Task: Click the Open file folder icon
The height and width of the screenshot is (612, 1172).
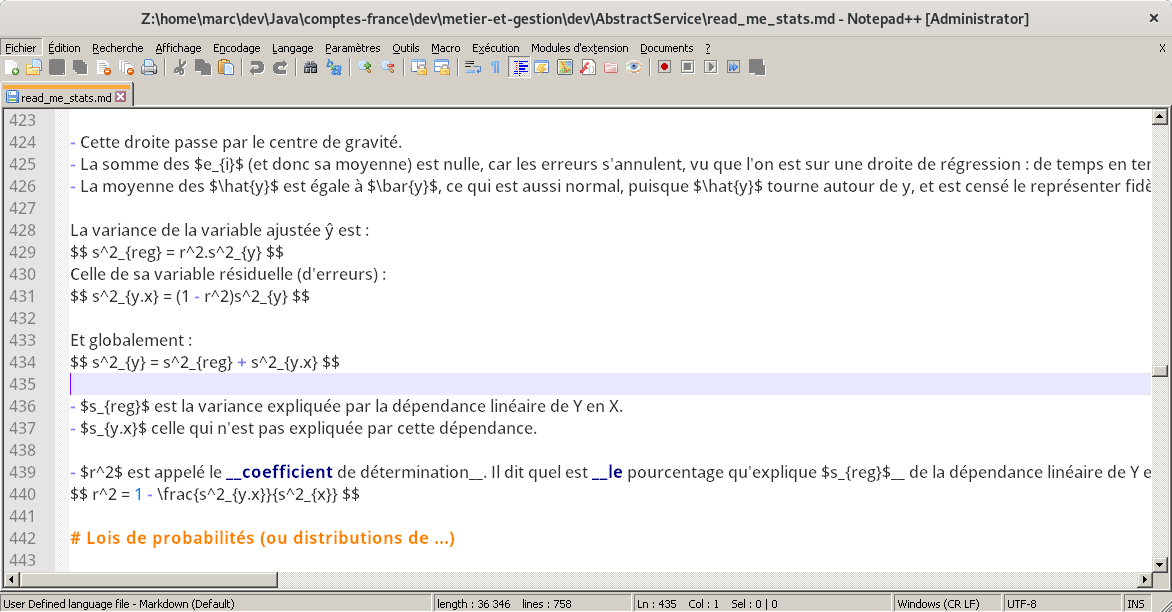Action: pyautogui.click(x=34, y=67)
